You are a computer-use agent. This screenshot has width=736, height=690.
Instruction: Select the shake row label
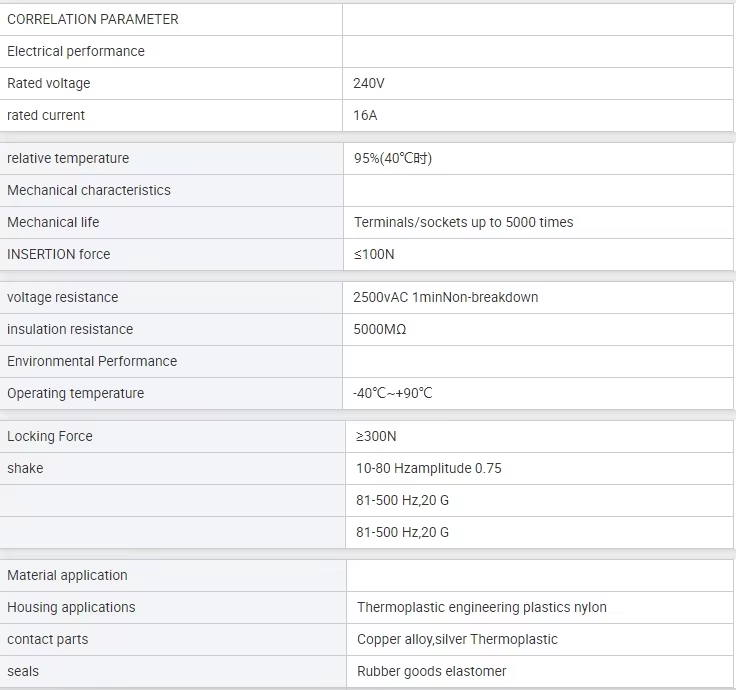pyautogui.click(x=25, y=468)
